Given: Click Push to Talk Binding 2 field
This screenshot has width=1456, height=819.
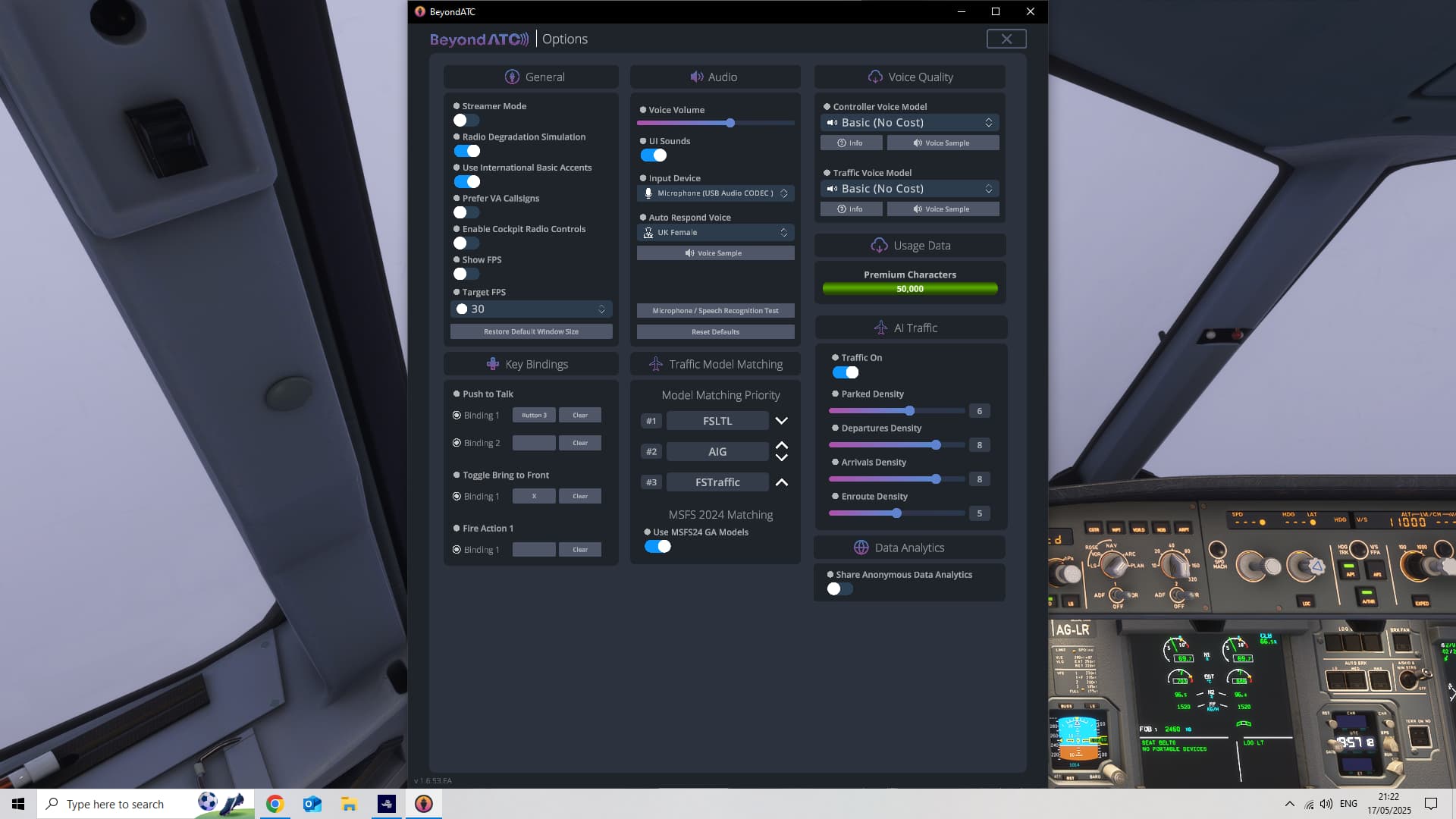Looking at the screenshot, I should [x=534, y=443].
